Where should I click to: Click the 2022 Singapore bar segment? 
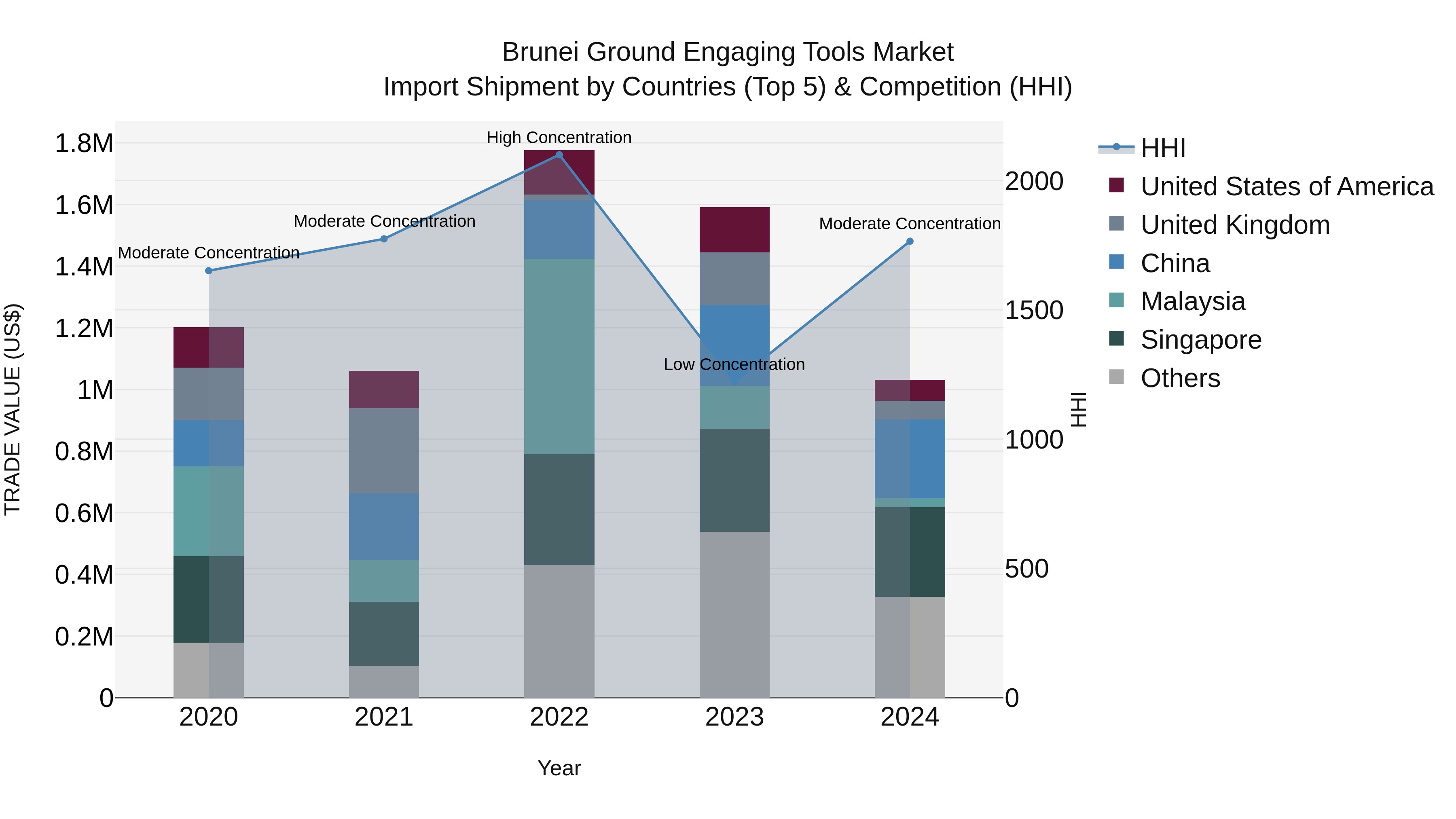pos(559,510)
